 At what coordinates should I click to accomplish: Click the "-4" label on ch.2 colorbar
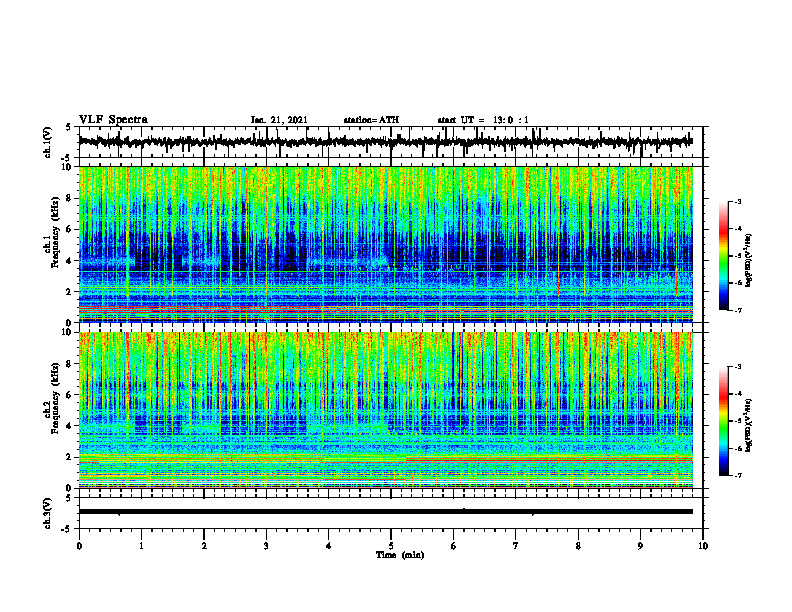point(738,394)
